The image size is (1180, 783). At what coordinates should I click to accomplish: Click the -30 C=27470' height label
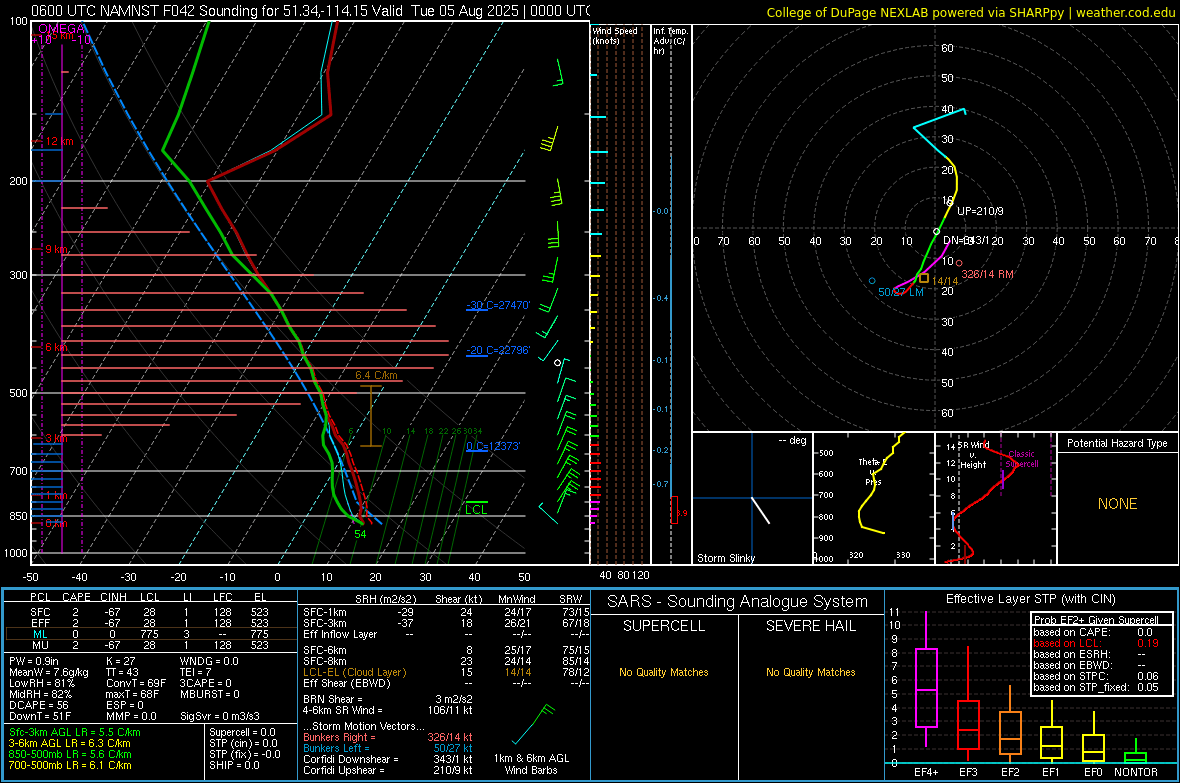pyautogui.click(x=498, y=305)
